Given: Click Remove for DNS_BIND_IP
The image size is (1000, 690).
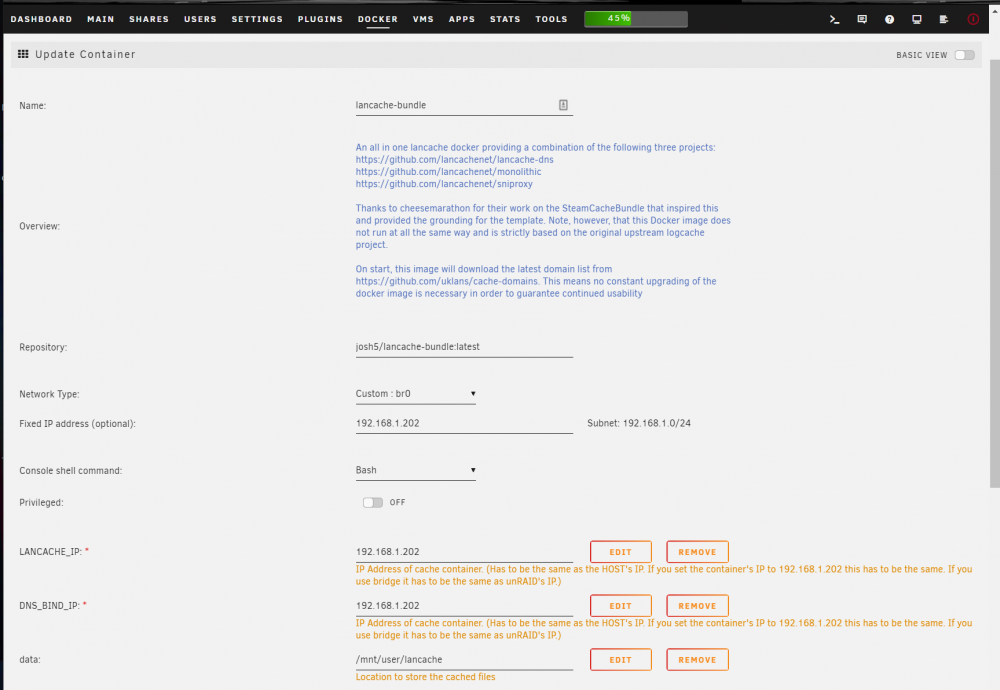Looking at the screenshot, I should 697,606.
